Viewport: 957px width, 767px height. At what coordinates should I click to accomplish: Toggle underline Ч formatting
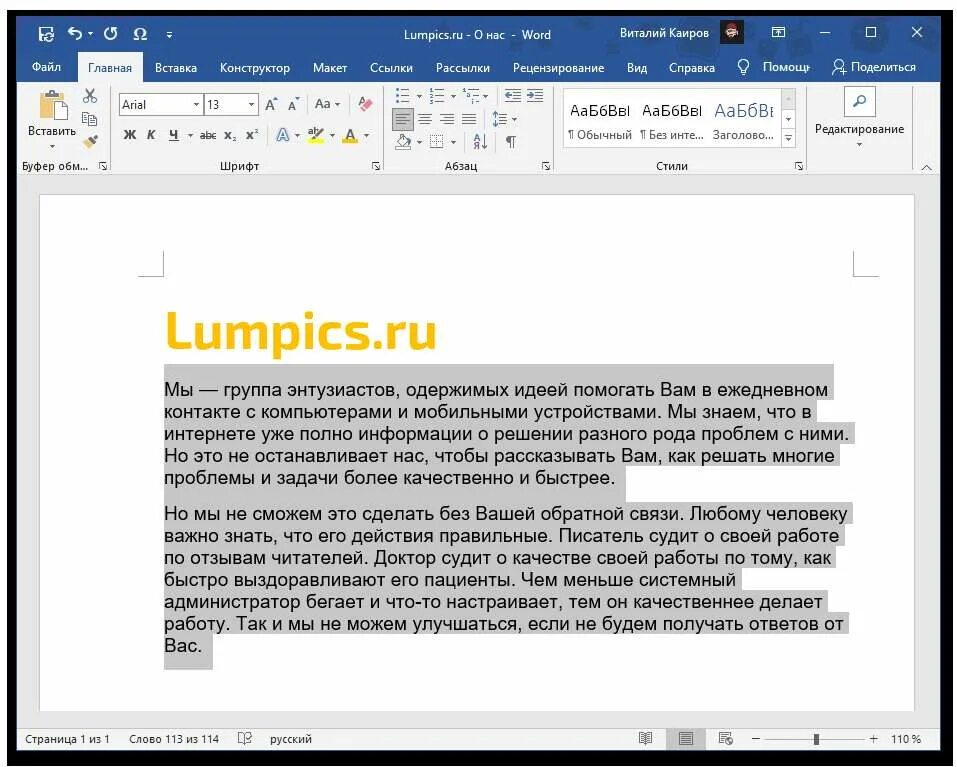pos(174,135)
